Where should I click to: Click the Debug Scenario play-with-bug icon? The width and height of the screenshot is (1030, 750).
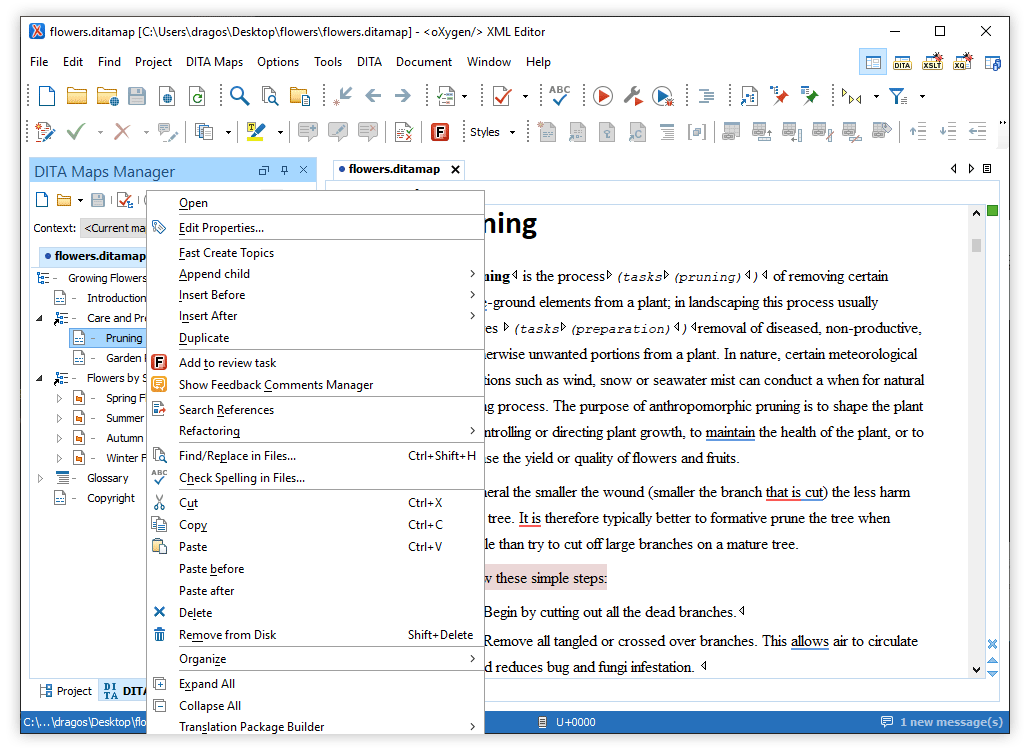click(x=663, y=97)
